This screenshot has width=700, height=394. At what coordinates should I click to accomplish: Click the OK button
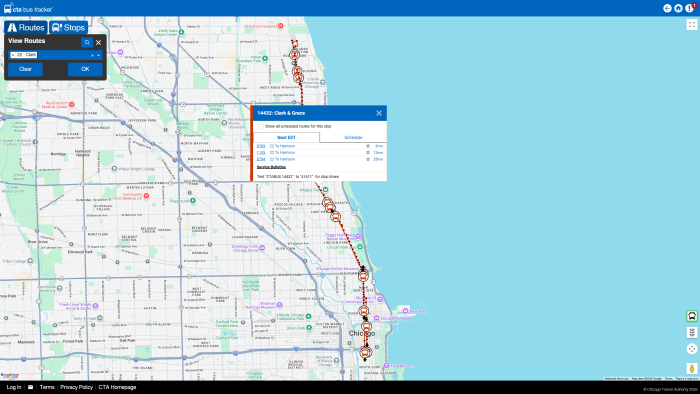point(85,69)
